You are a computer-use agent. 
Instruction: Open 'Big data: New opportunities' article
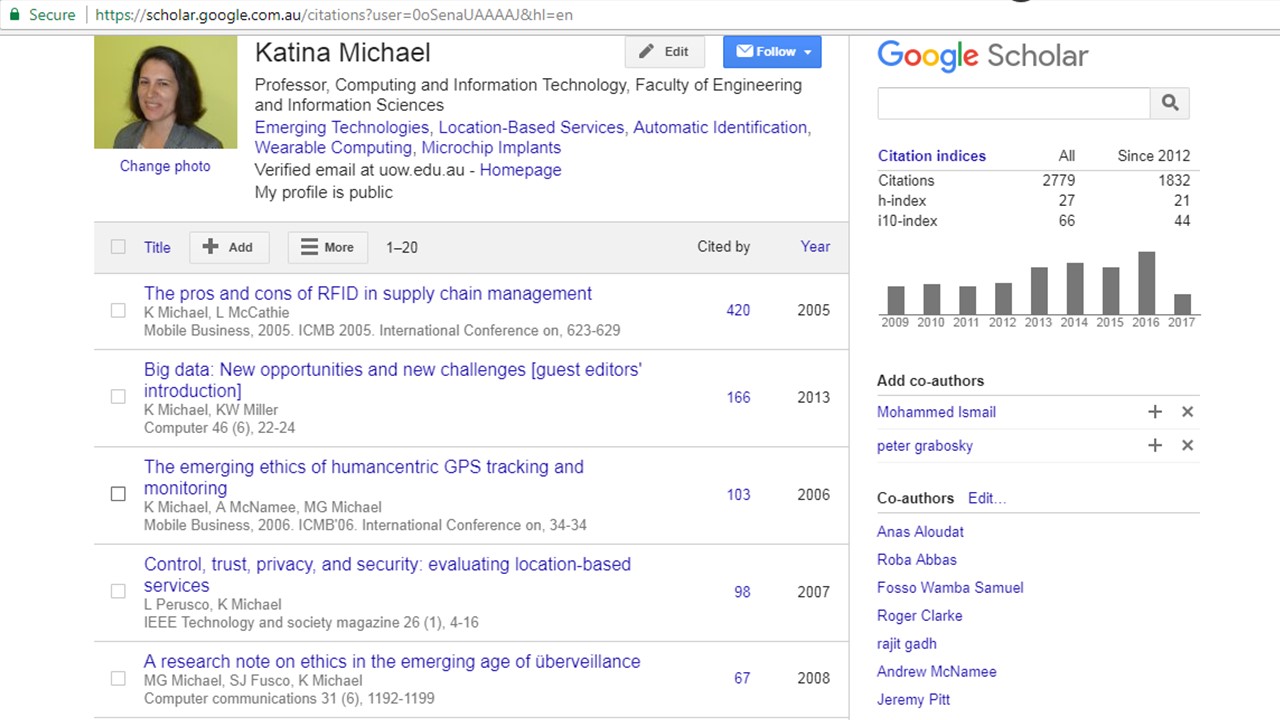point(393,380)
